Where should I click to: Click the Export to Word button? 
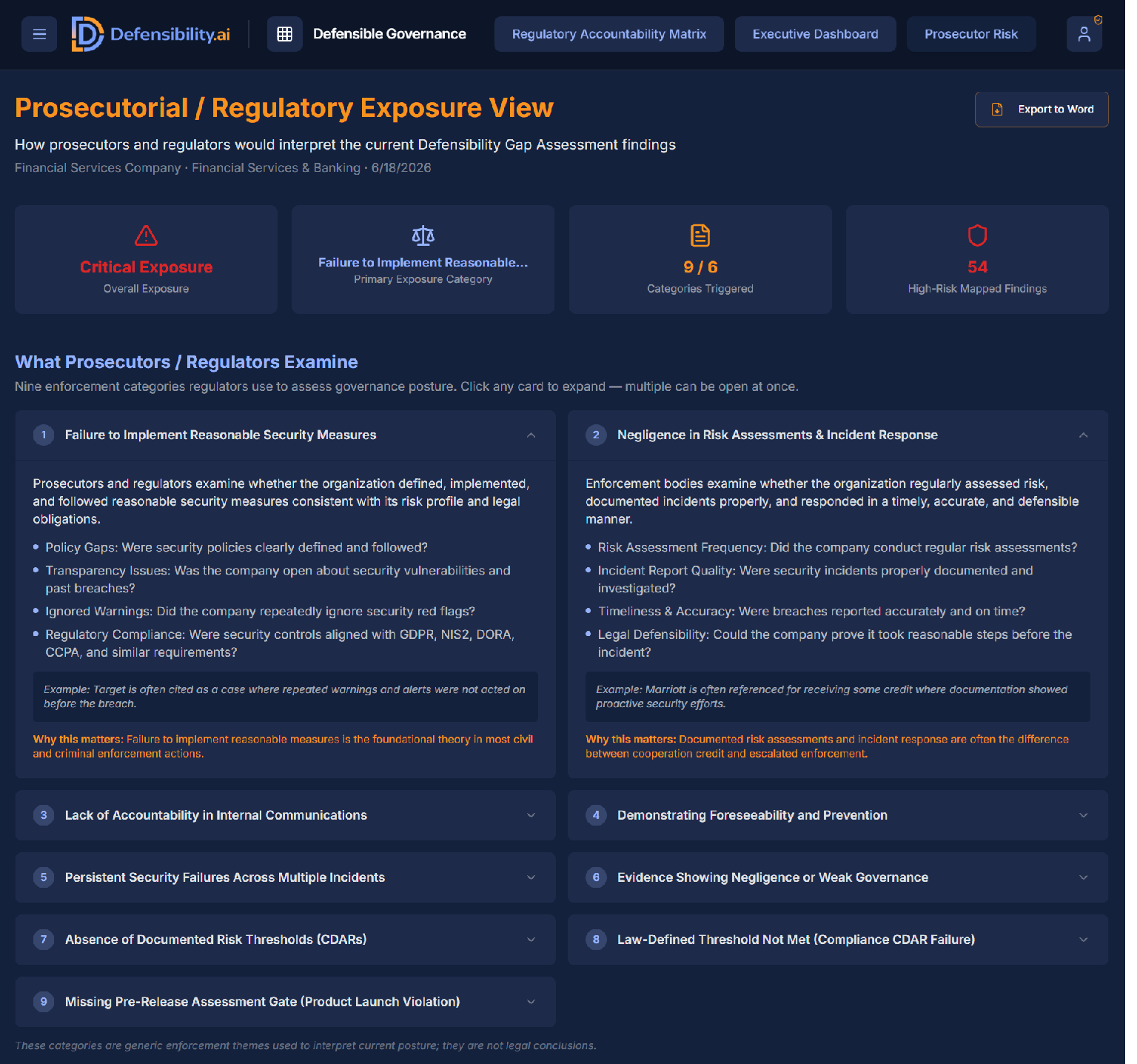1042,110
